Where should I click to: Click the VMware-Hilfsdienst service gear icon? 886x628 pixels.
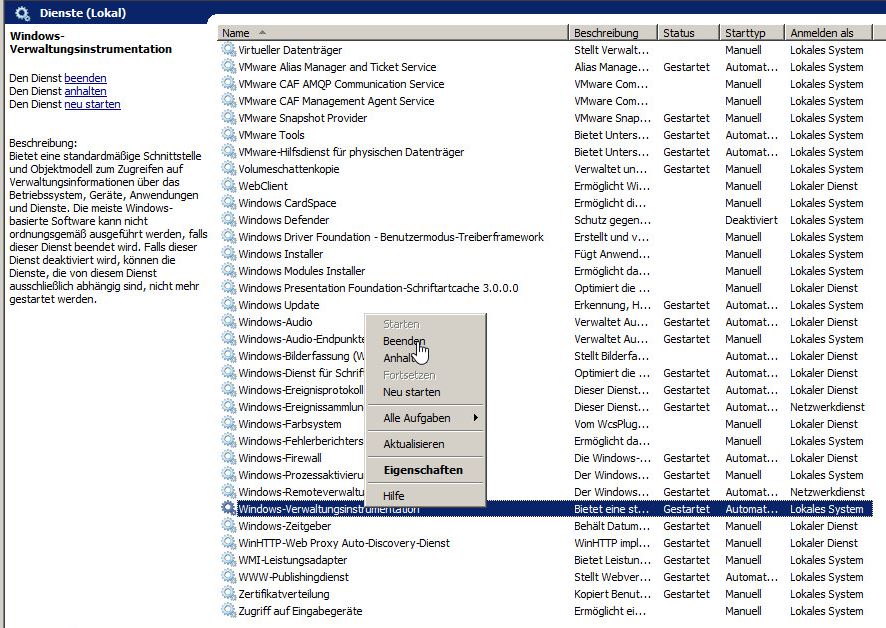point(228,151)
